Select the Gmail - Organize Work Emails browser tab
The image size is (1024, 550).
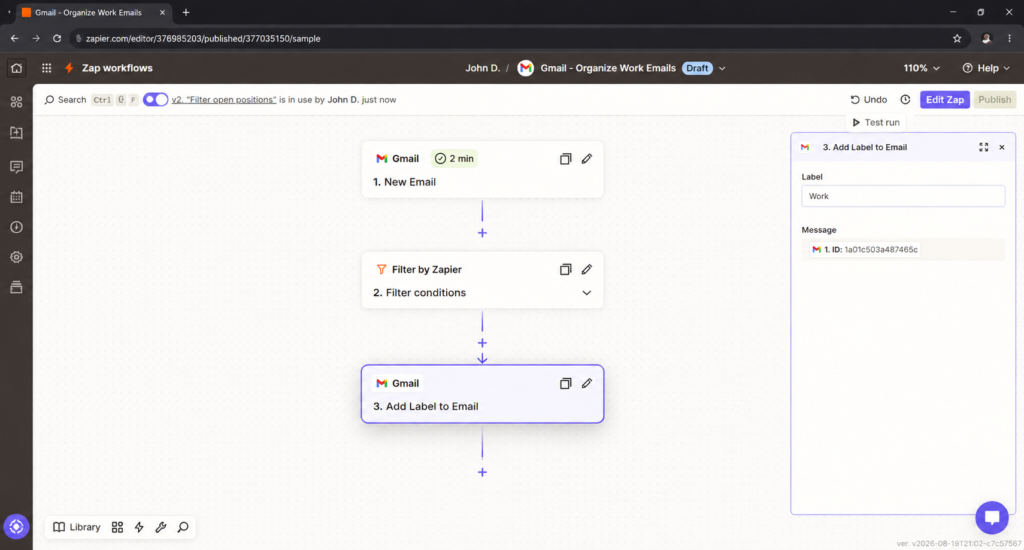pos(93,12)
